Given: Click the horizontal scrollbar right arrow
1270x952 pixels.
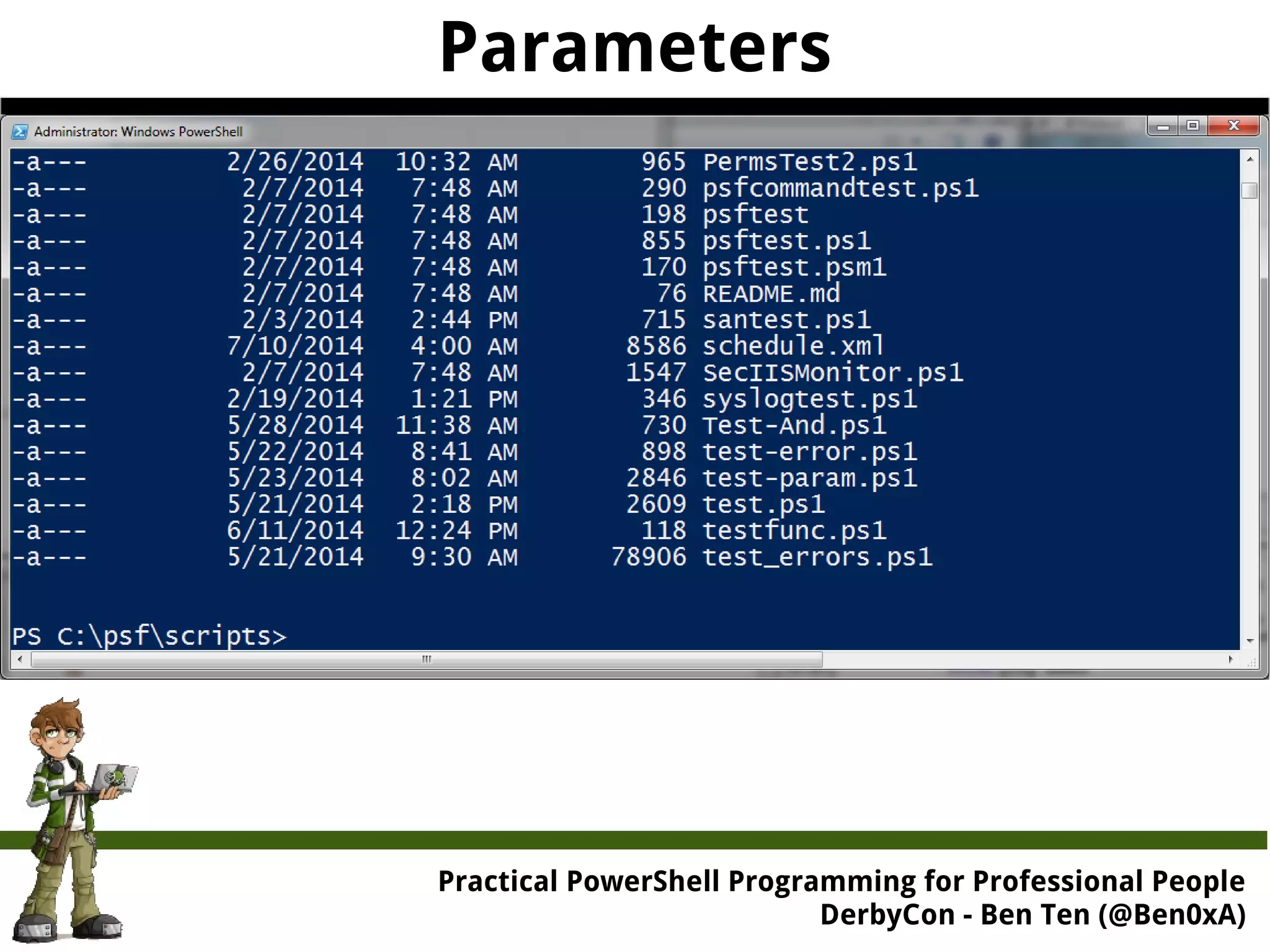Looking at the screenshot, I should [1231, 659].
